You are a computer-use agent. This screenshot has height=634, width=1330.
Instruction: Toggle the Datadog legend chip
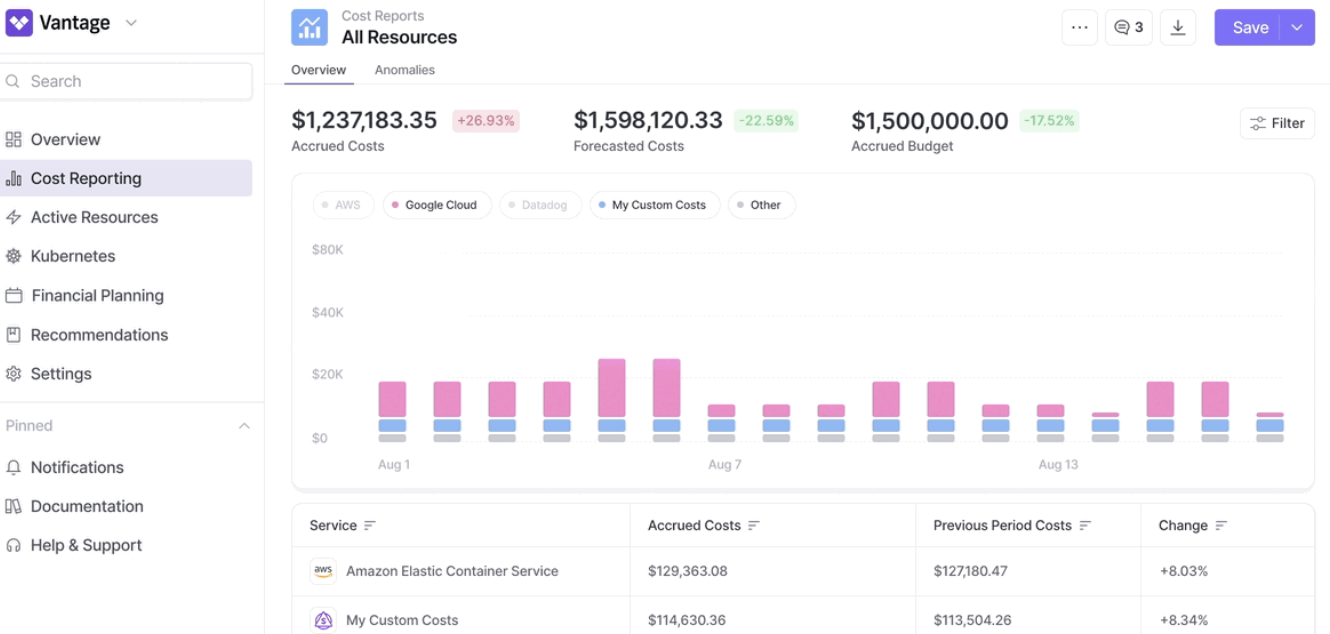click(x=540, y=205)
